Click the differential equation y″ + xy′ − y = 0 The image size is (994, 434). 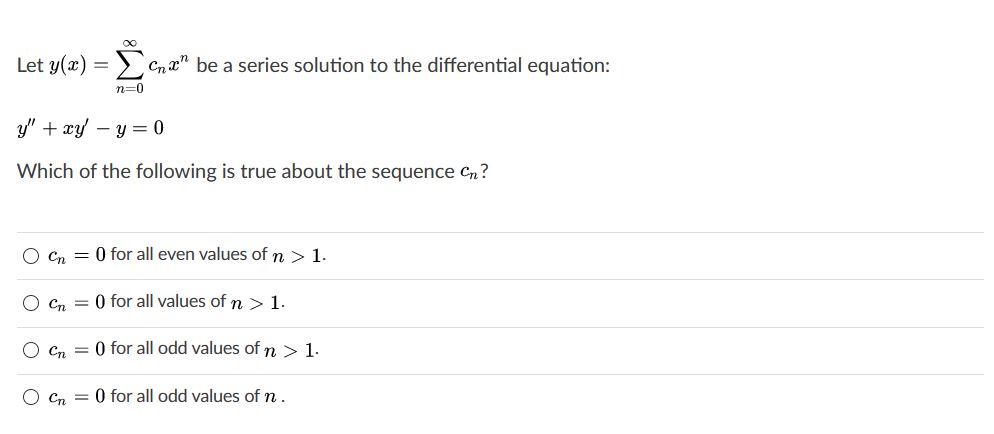[x=91, y=128]
